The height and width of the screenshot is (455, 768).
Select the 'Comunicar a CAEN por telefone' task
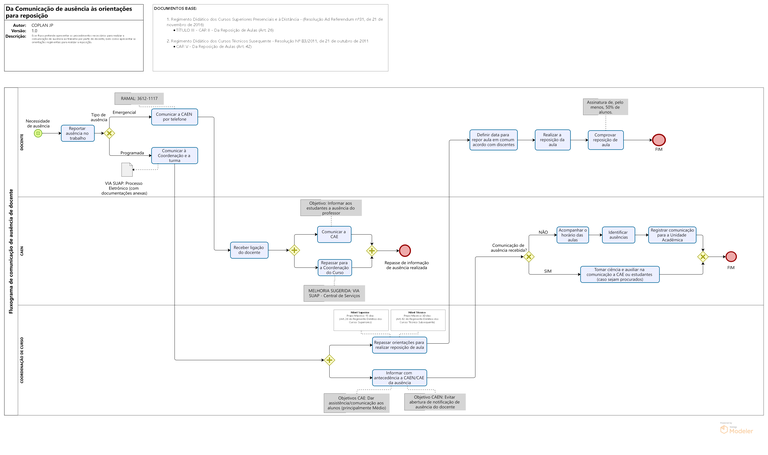point(174,118)
